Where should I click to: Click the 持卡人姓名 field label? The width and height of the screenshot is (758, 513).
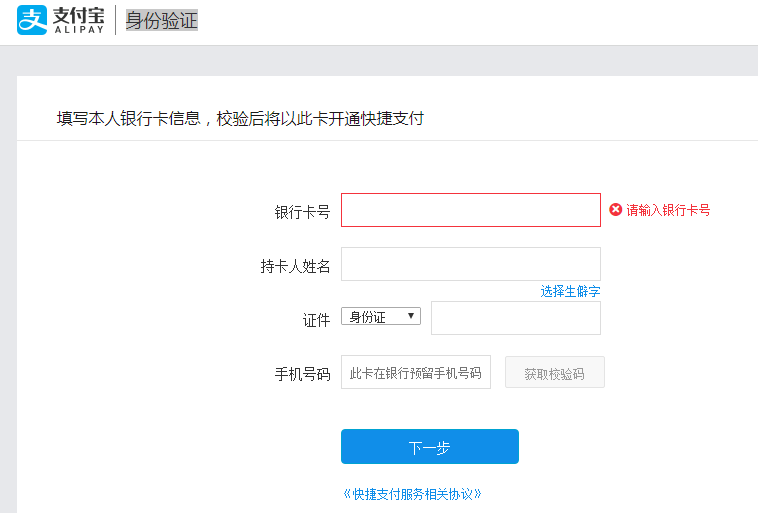pos(295,266)
